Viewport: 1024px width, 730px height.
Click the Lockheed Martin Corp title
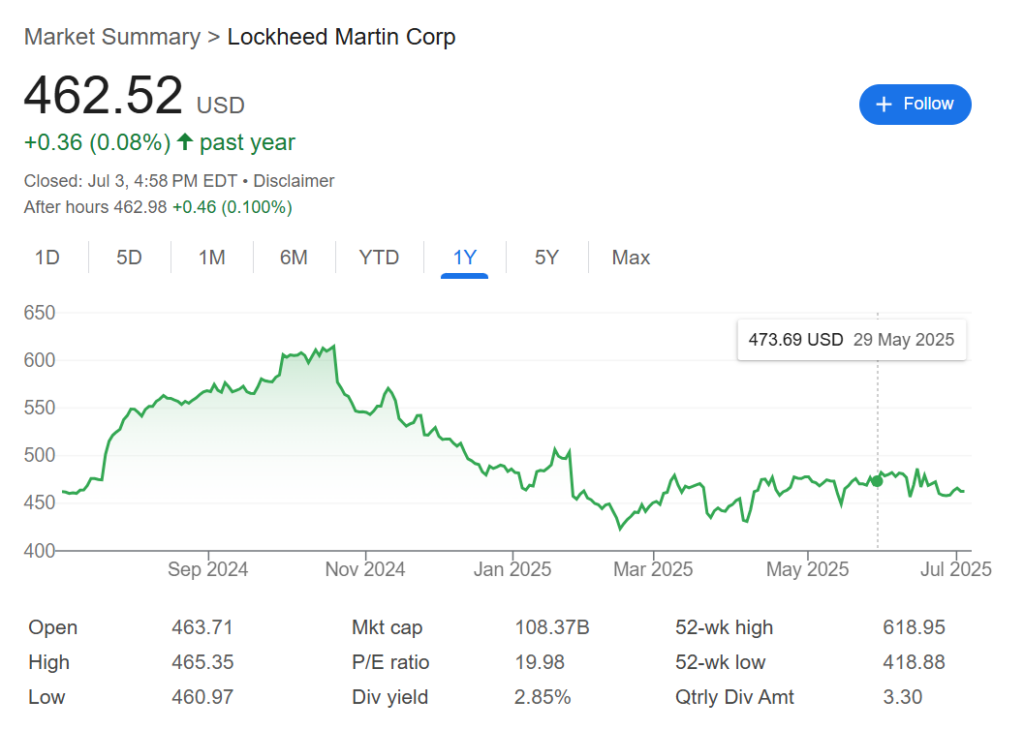341,37
